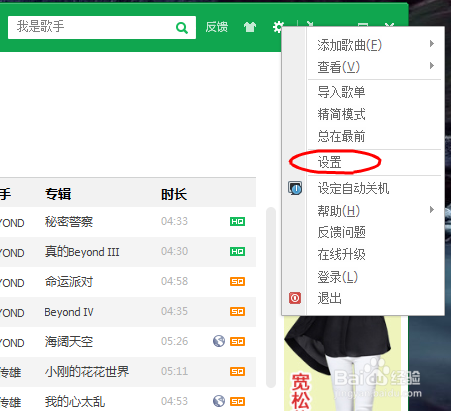The height and width of the screenshot is (411, 451).
Task: Click duration 05:26 cell
Action: click(174, 341)
